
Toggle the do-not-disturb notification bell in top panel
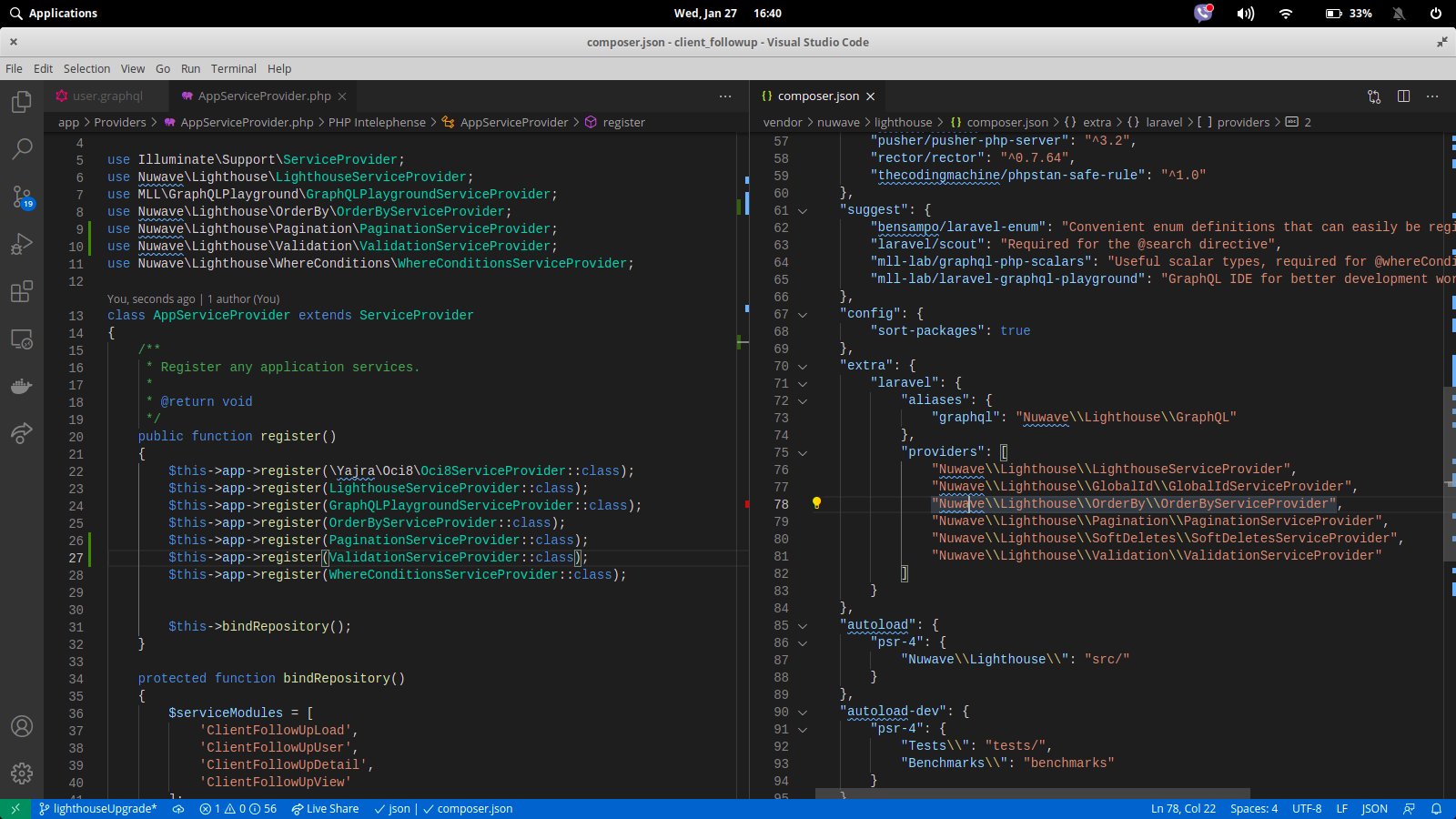1399,14
